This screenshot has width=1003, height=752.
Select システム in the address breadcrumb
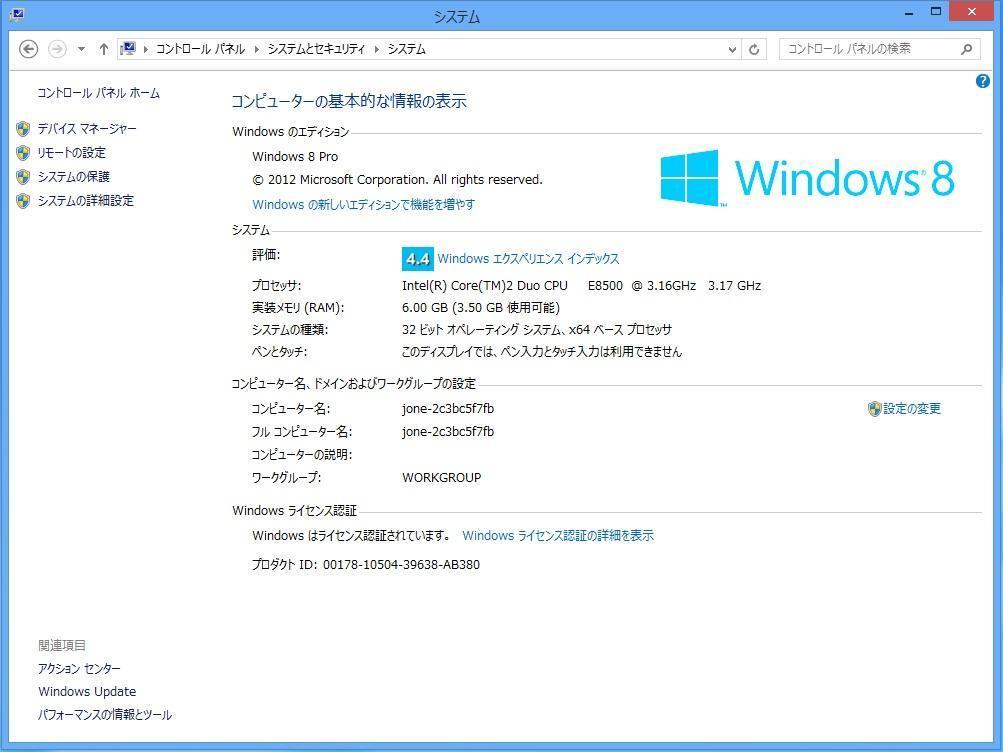[x=406, y=49]
